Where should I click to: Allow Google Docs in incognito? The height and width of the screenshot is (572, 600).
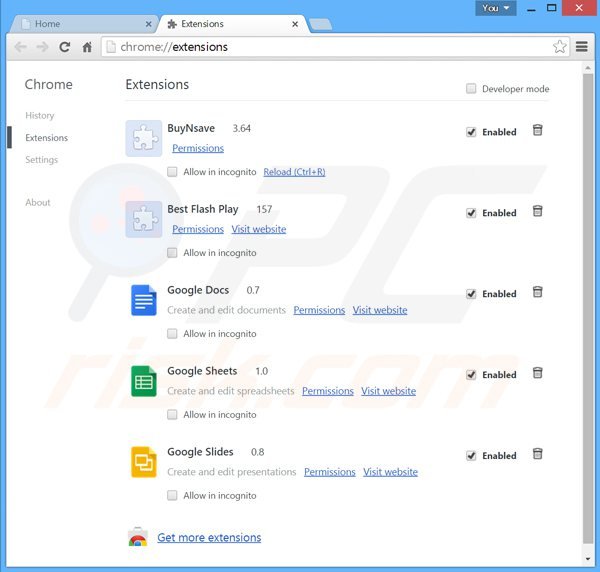172,334
